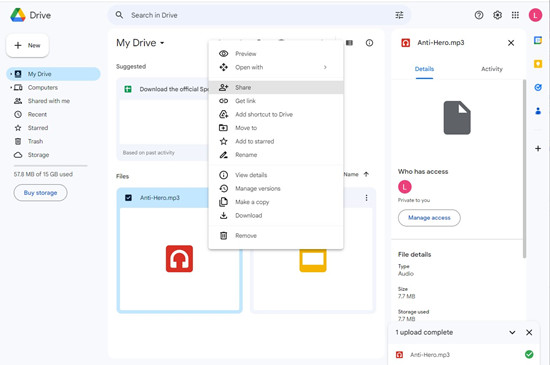550x365 pixels.
Task: Click the search magnifier icon
Action: pos(119,15)
